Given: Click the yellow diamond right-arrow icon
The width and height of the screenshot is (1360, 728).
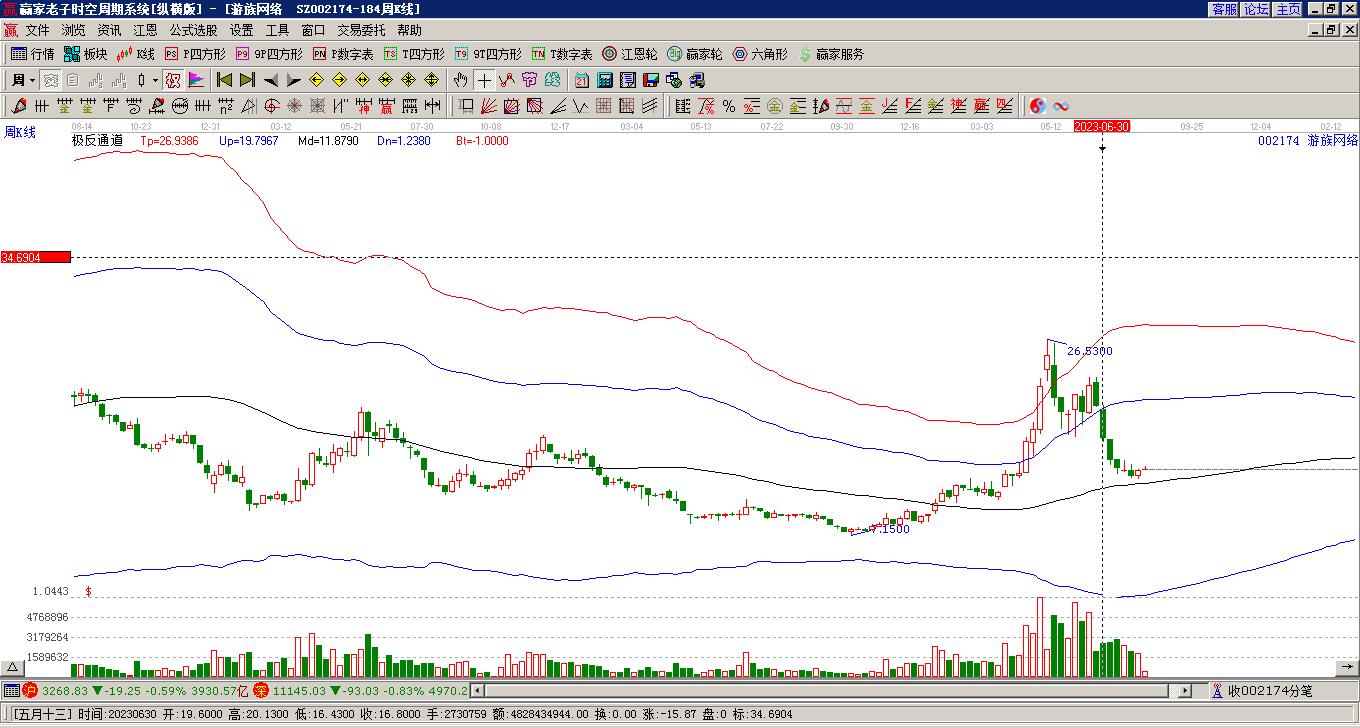Looking at the screenshot, I should (x=340, y=80).
